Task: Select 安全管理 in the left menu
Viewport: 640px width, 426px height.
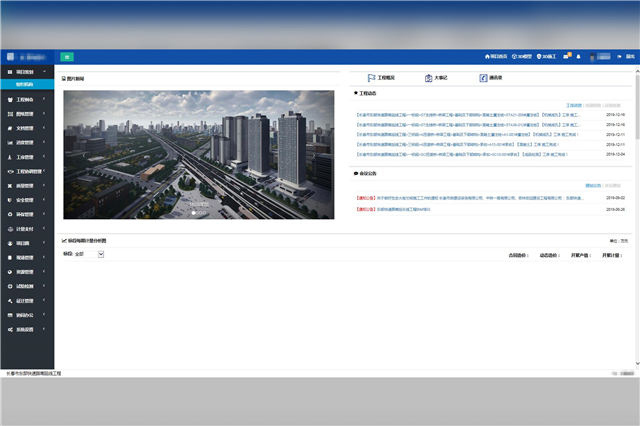Action: (27, 200)
